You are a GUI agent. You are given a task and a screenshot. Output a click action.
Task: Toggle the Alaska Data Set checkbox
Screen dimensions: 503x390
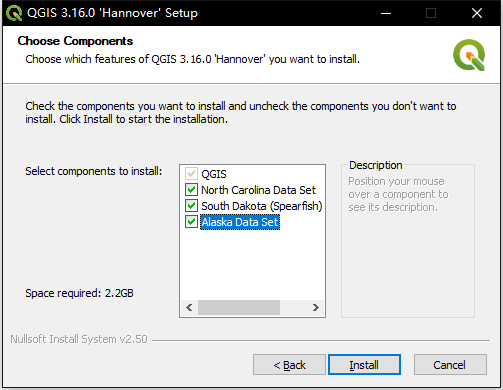pos(191,222)
